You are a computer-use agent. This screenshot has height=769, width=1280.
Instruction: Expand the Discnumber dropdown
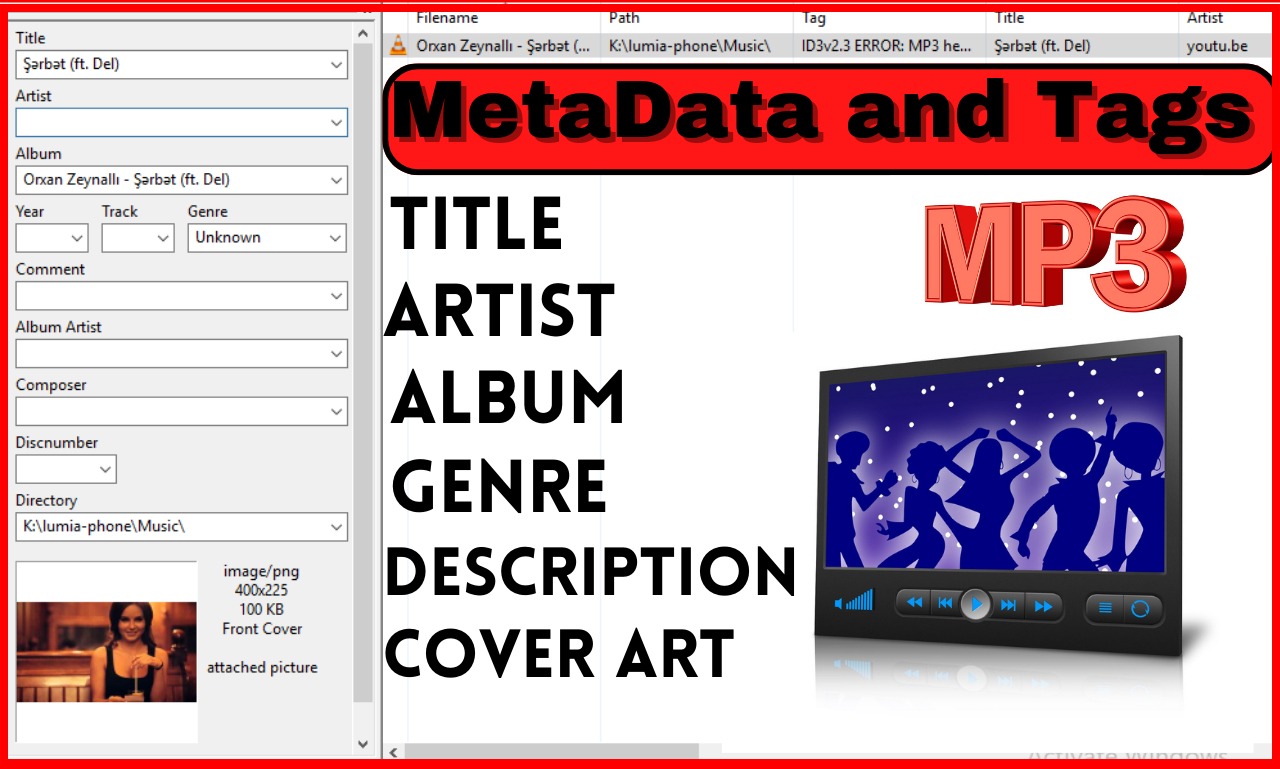tap(106, 469)
